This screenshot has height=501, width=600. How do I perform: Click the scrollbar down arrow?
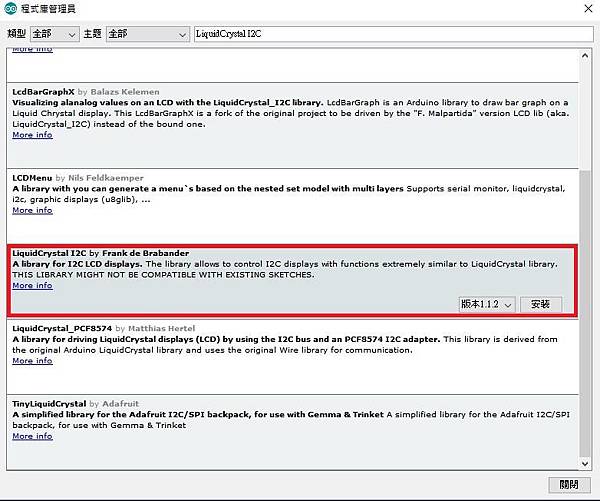pyautogui.click(x=585, y=463)
